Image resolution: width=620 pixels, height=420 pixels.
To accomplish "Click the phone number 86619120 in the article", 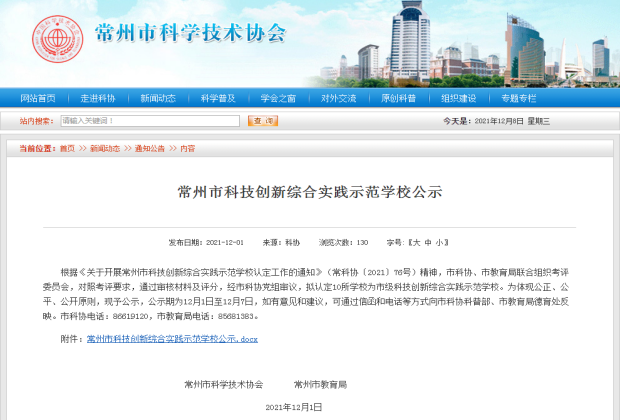I will point(130,317).
